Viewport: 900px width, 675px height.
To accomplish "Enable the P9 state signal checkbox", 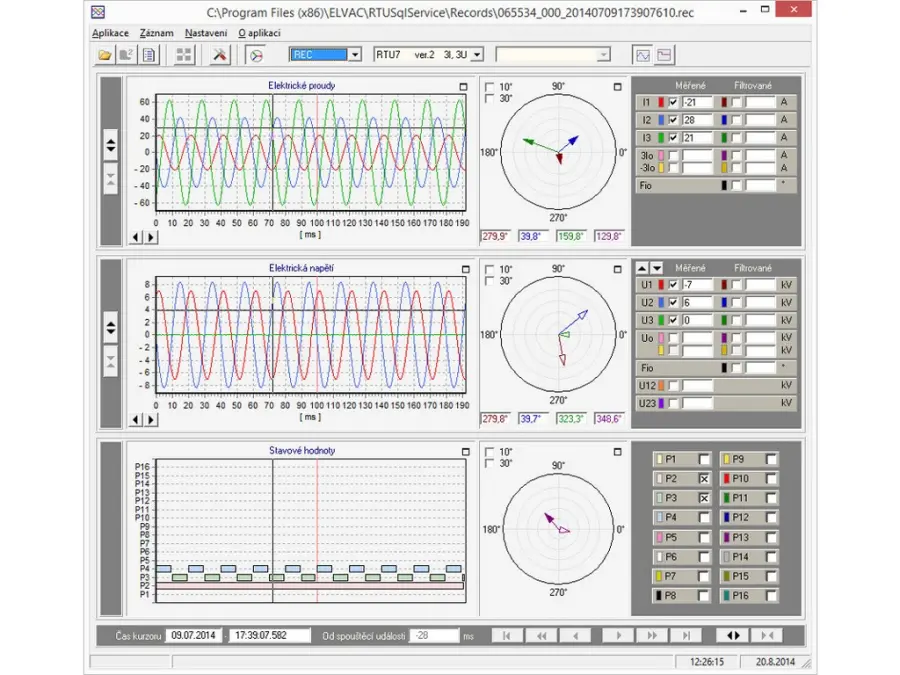I will coord(770,459).
